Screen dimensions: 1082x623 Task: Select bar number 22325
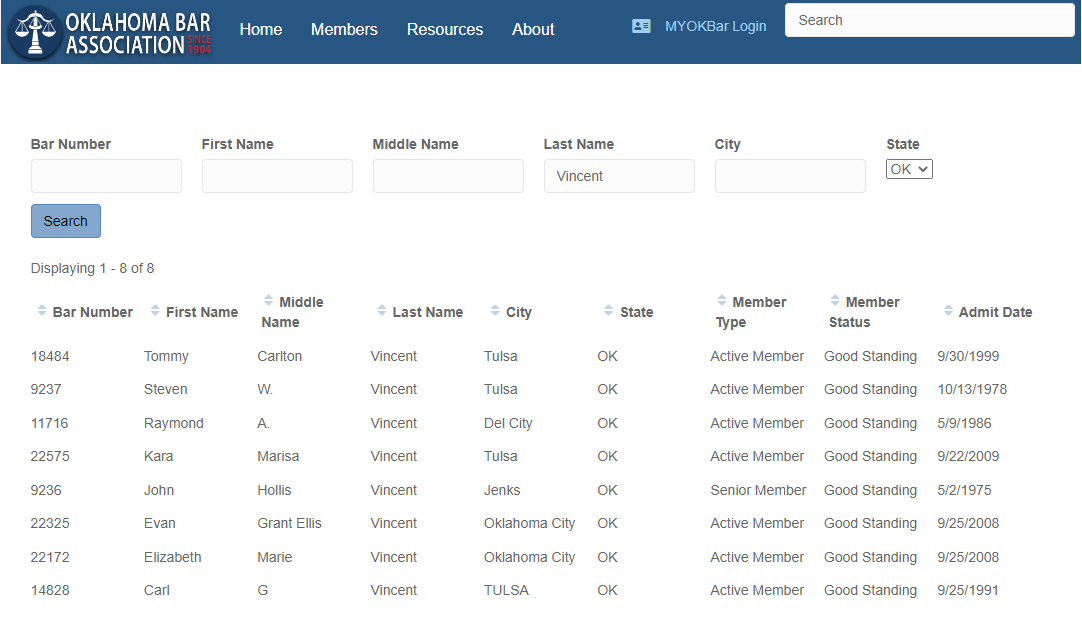[50, 523]
